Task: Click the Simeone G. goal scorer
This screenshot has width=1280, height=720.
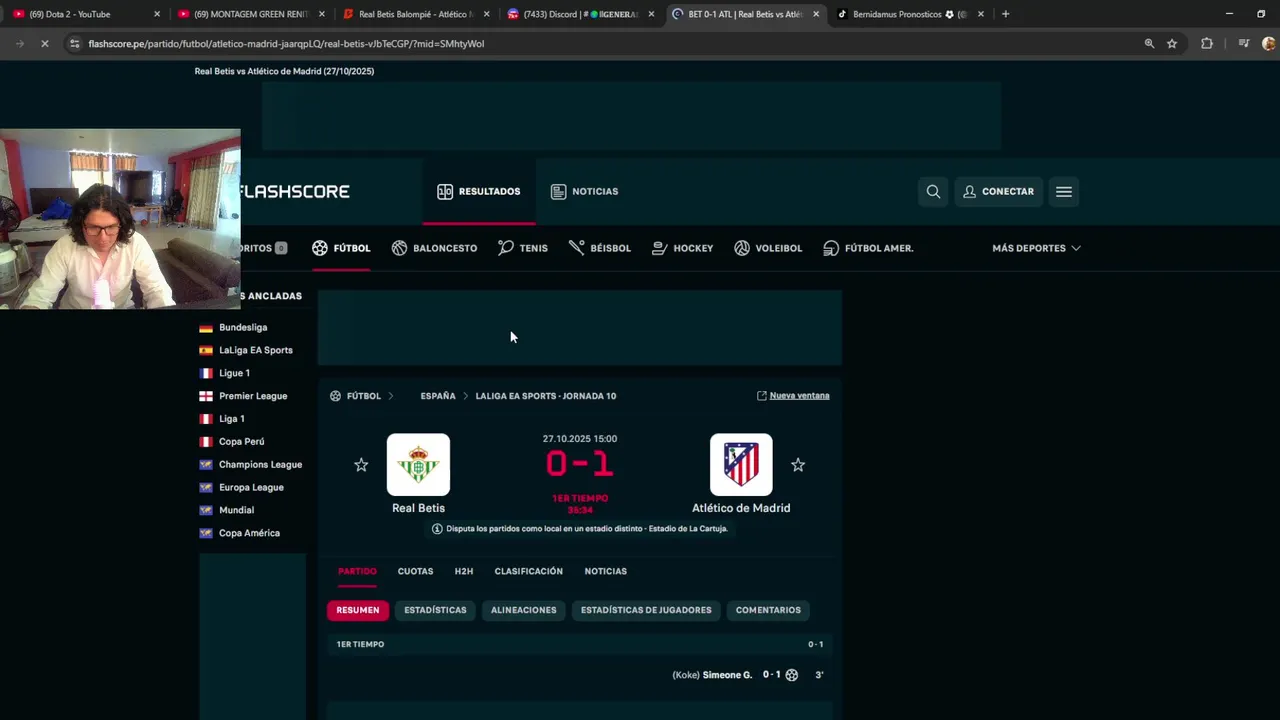Action: point(727,675)
